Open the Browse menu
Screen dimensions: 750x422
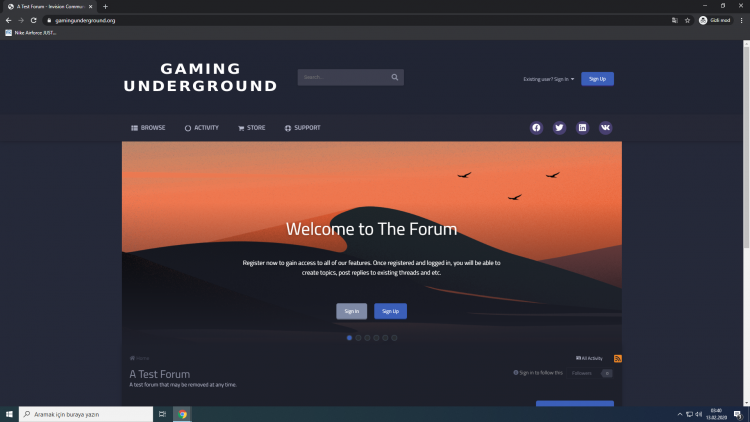point(148,128)
